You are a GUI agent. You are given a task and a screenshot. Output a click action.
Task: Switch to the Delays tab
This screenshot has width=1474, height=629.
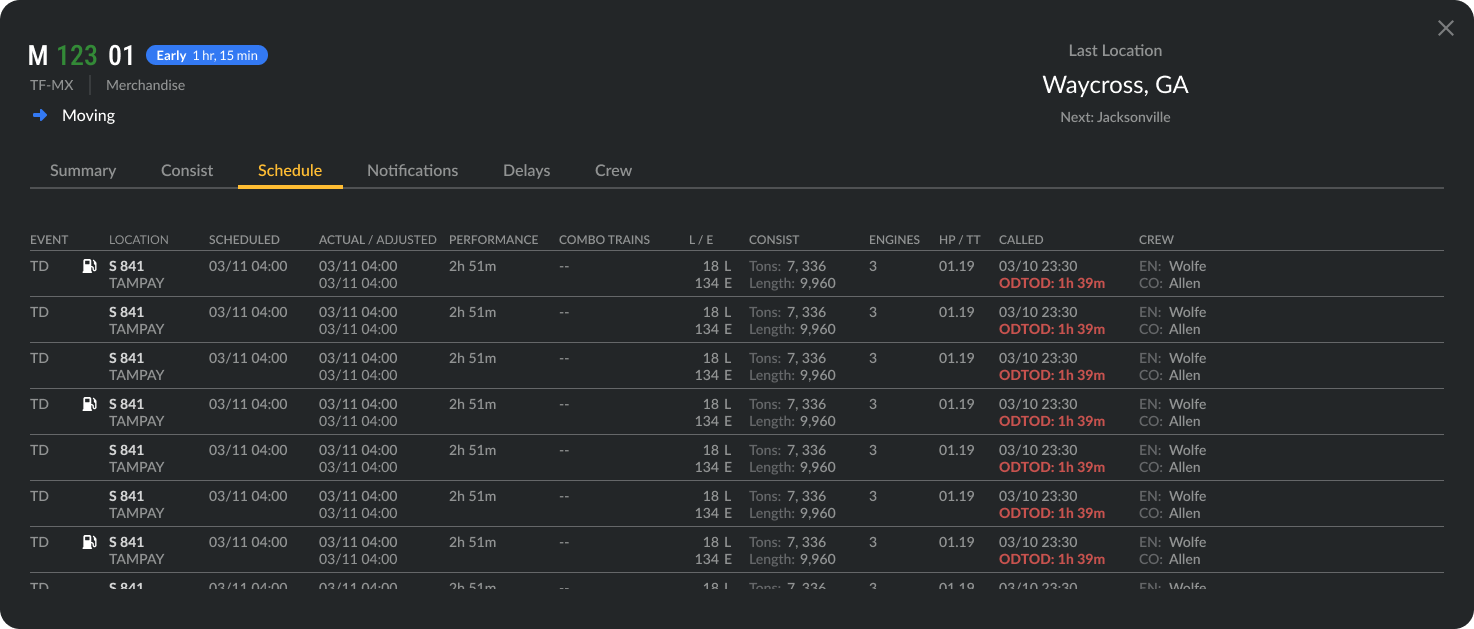(x=526, y=170)
